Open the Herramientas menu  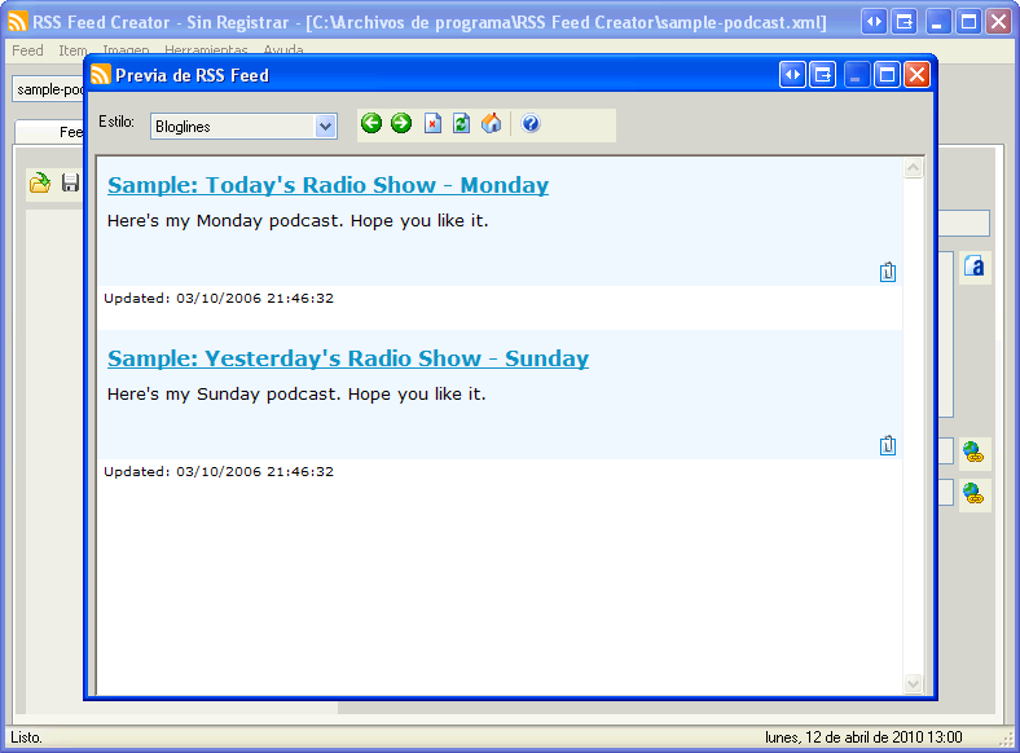(x=206, y=50)
